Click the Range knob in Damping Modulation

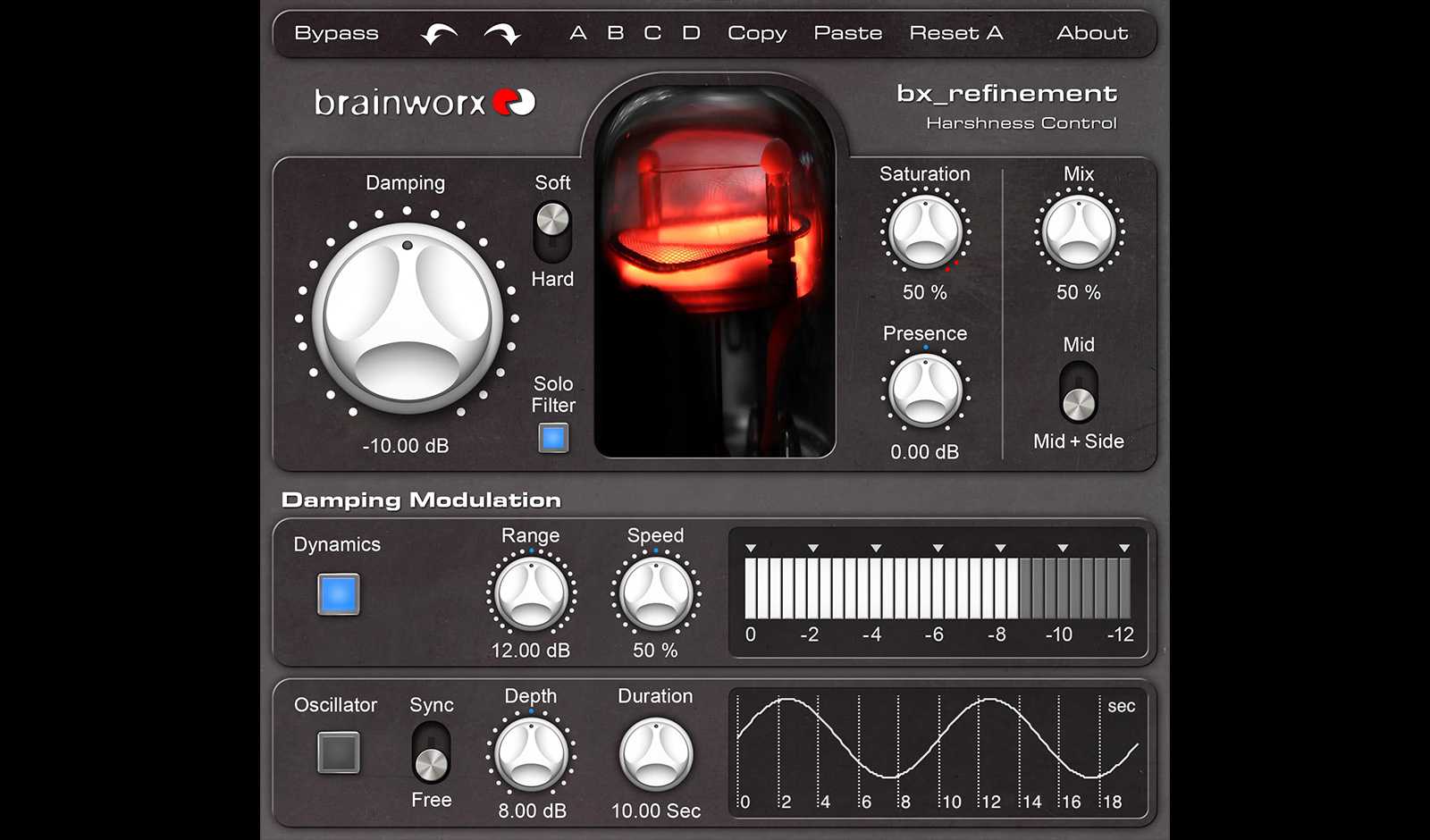coord(531,594)
